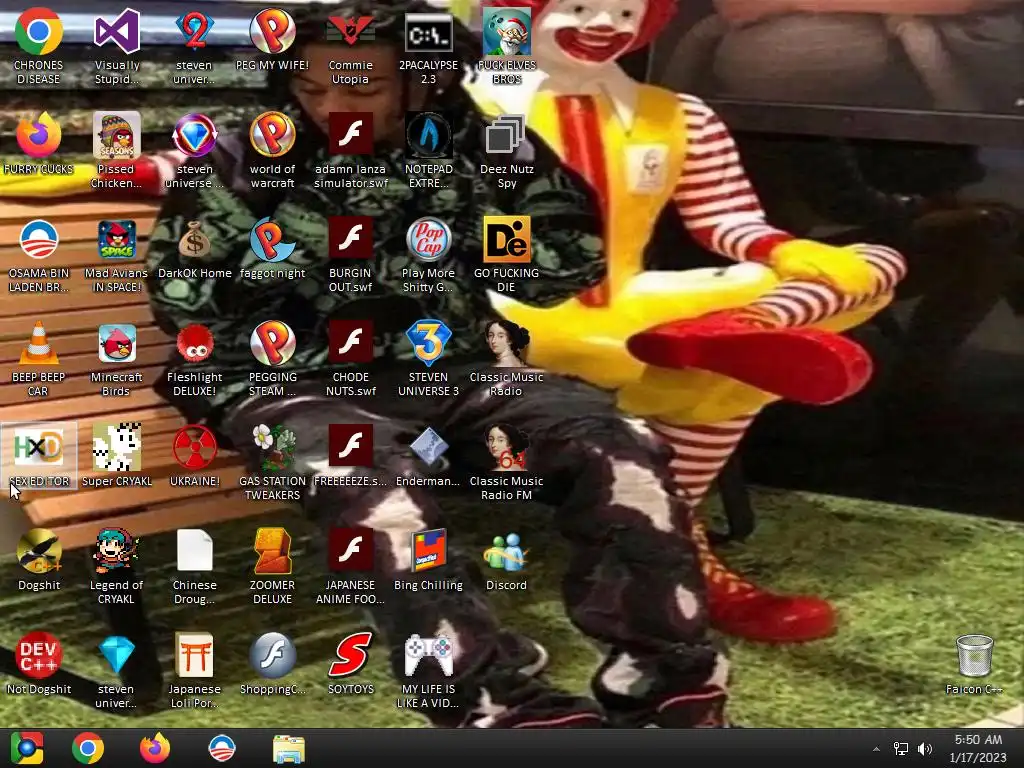This screenshot has height=768, width=1024.
Task: Open Firefox from the taskbar
Action: tap(155, 748)
